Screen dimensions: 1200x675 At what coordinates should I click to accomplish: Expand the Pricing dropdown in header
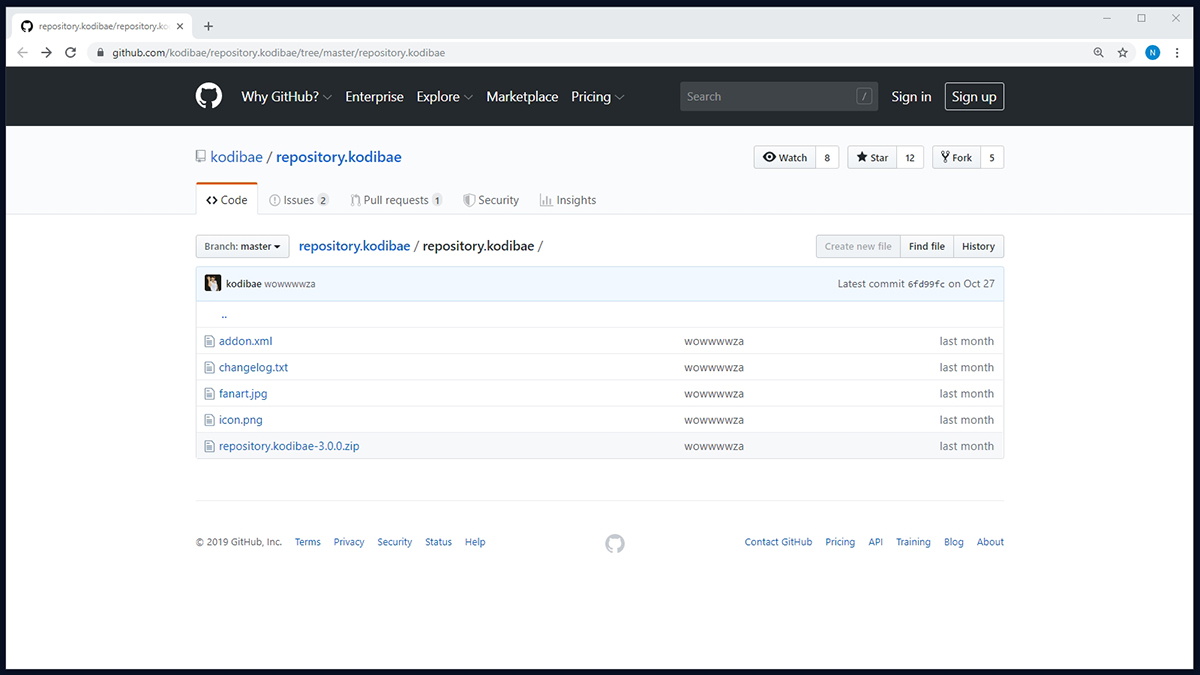coord(597,97)
